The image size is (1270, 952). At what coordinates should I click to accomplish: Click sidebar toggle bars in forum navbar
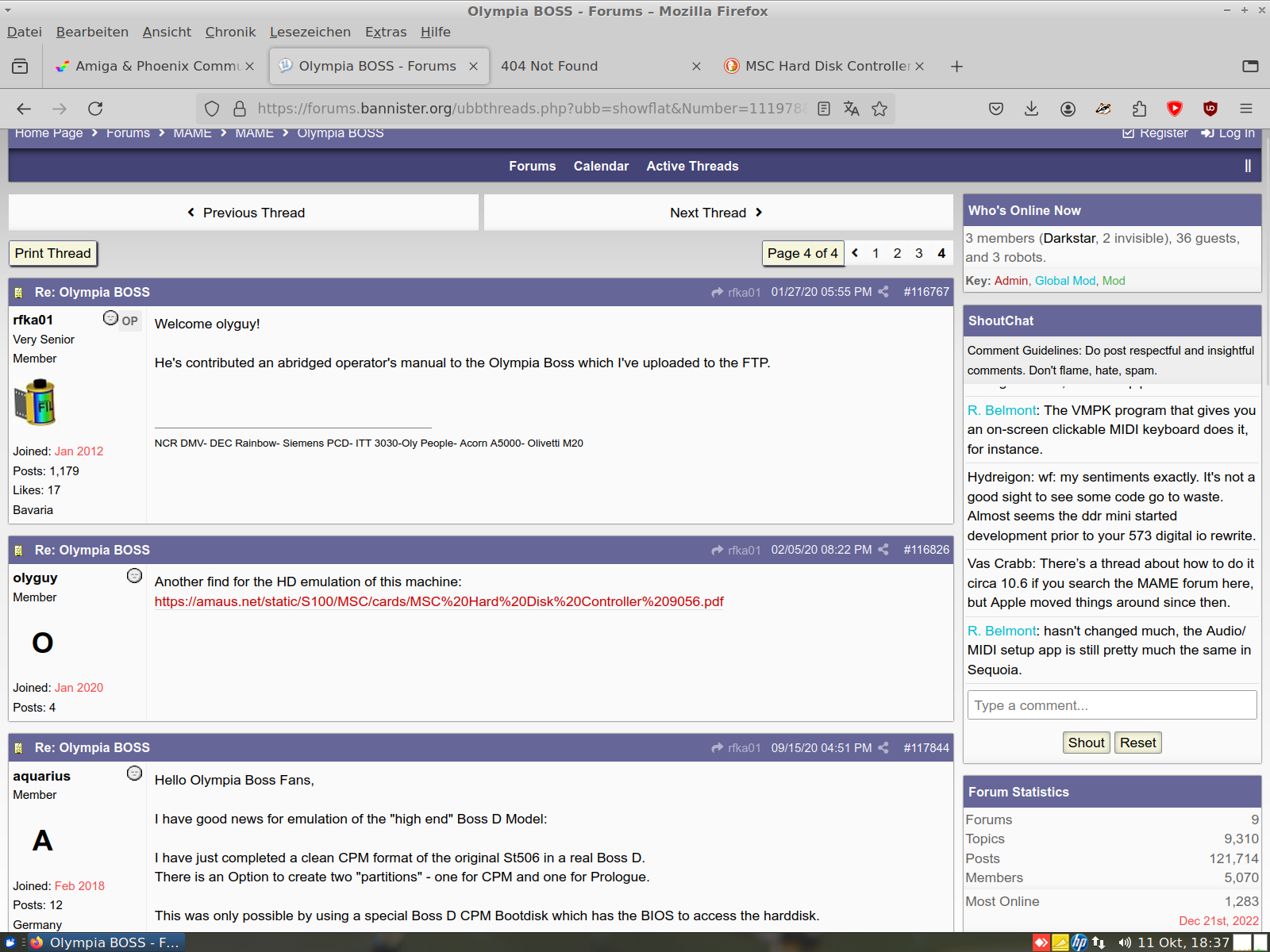(1248, 166)
